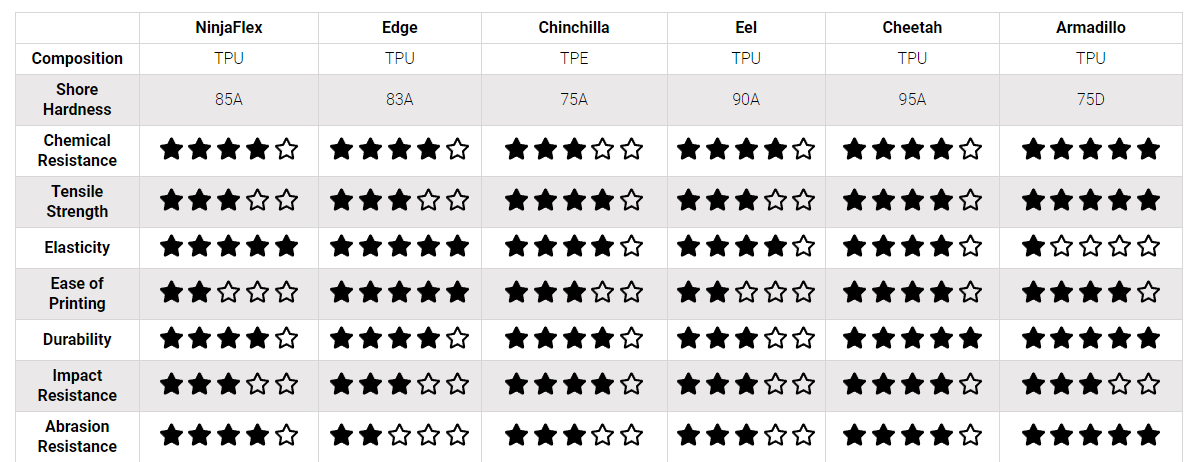Click the Composition row label
Screen dimensions: 1191x462
coord(77,59)
